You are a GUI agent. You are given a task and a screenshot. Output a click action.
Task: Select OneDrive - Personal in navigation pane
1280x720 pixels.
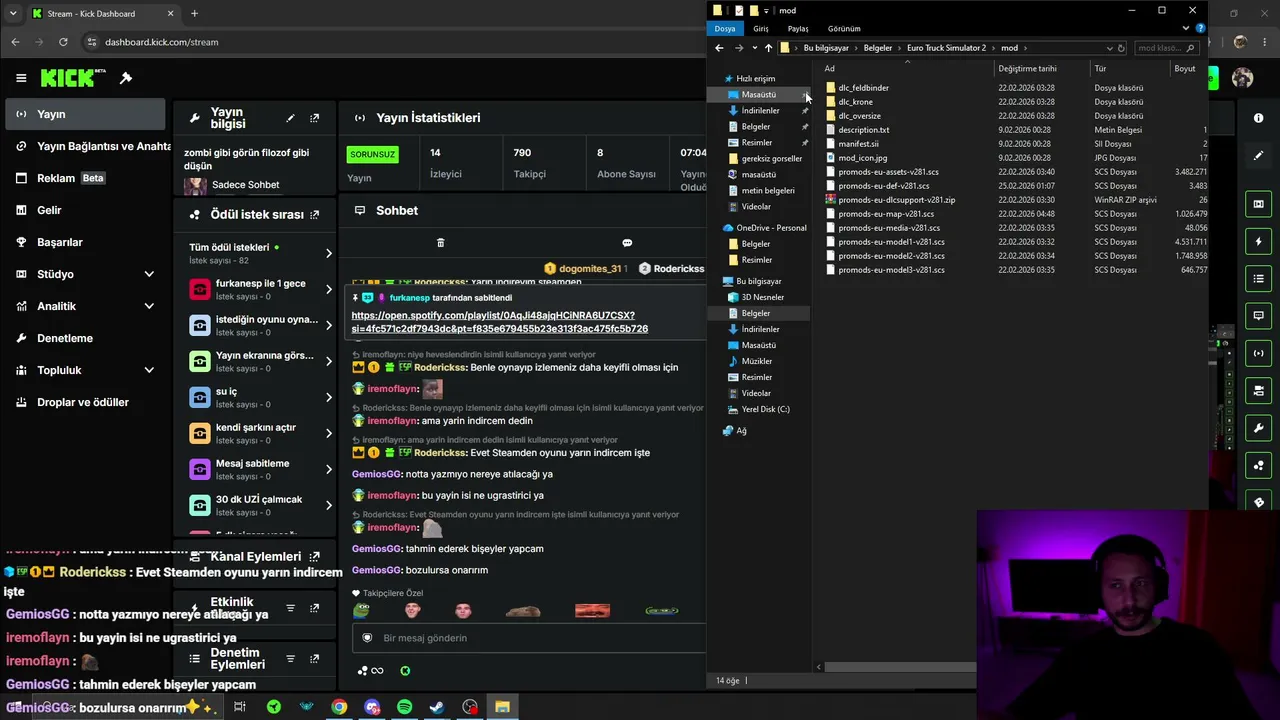771,228
